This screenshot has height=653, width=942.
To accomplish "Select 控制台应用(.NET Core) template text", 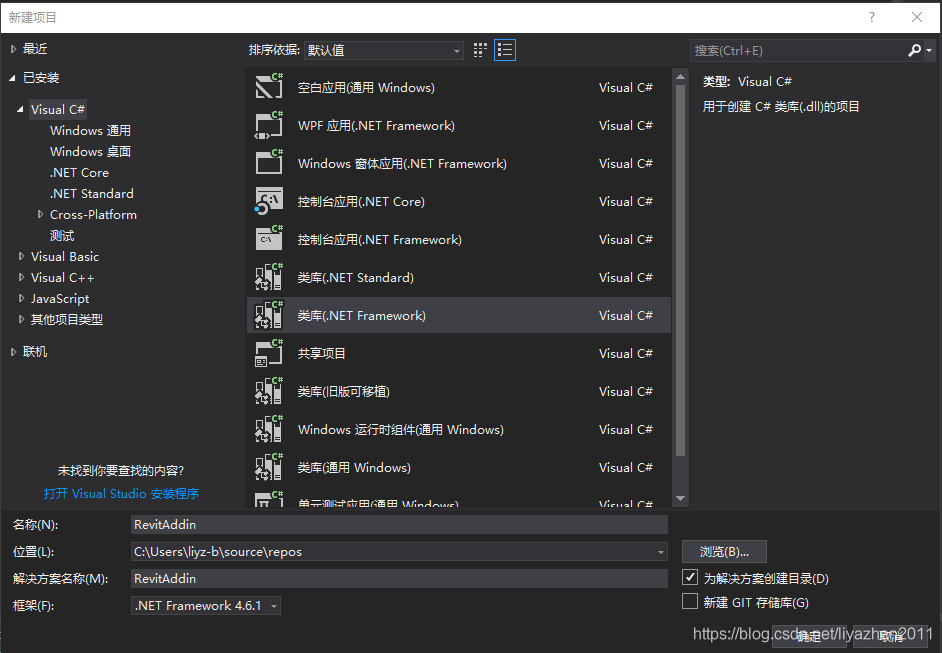I will [x=361, y=202].
